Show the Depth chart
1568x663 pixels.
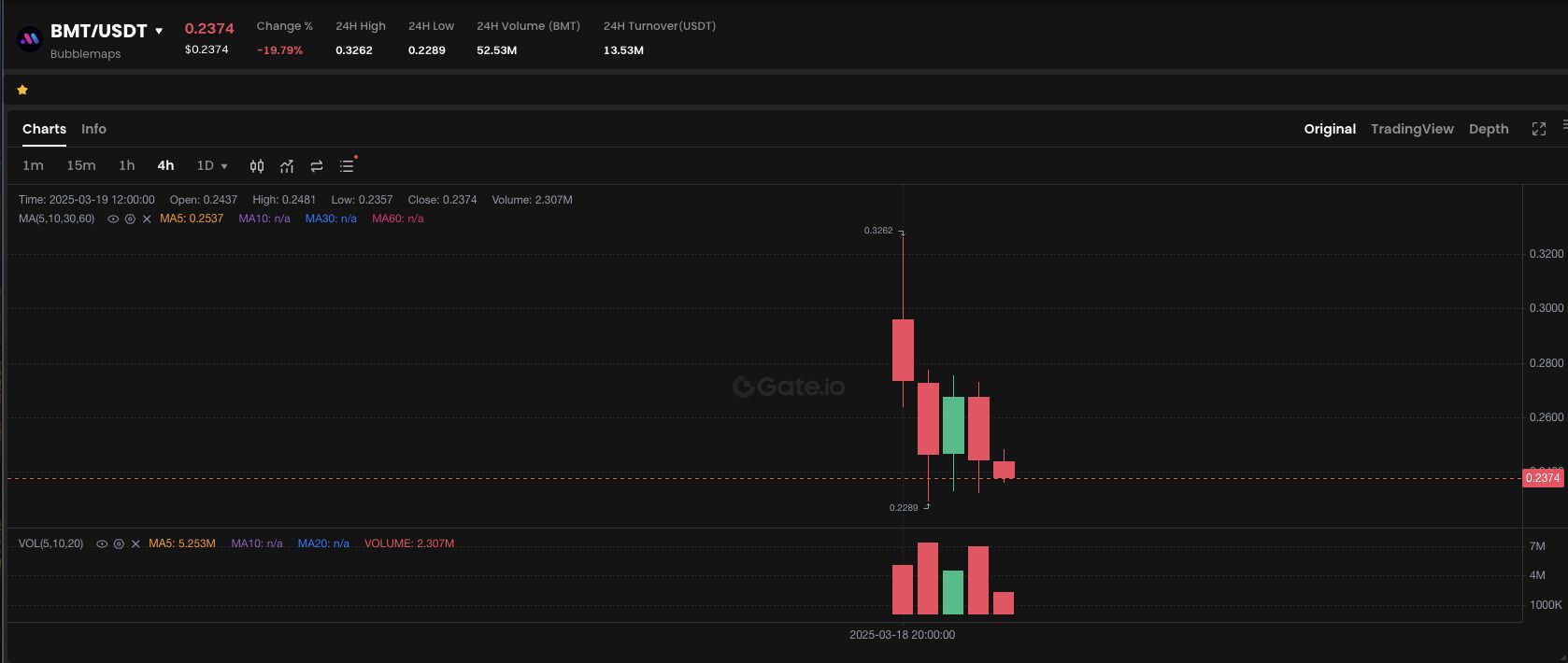[1488, 129]
